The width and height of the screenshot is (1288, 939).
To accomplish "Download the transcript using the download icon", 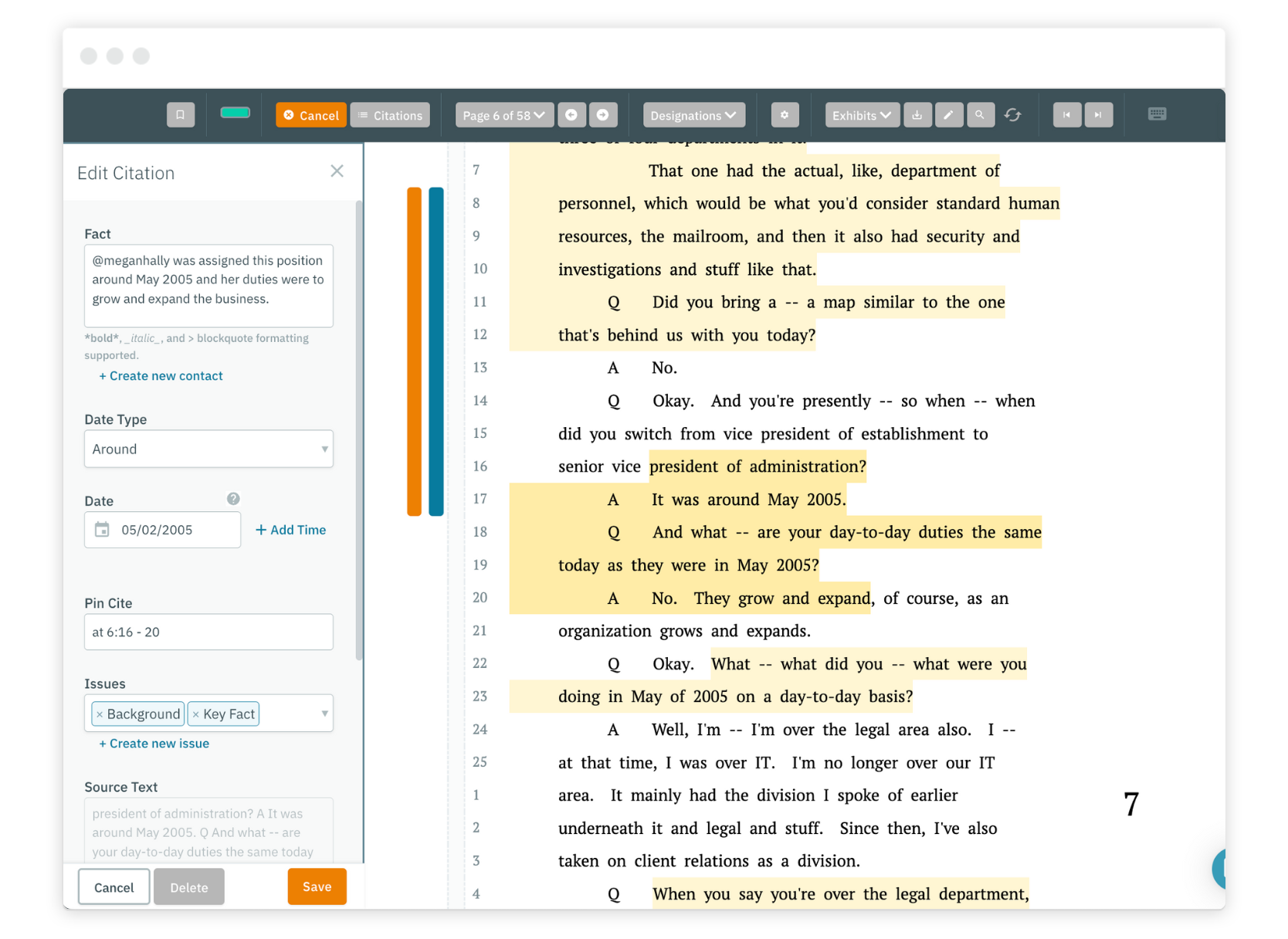I will (x=917, y=114).
